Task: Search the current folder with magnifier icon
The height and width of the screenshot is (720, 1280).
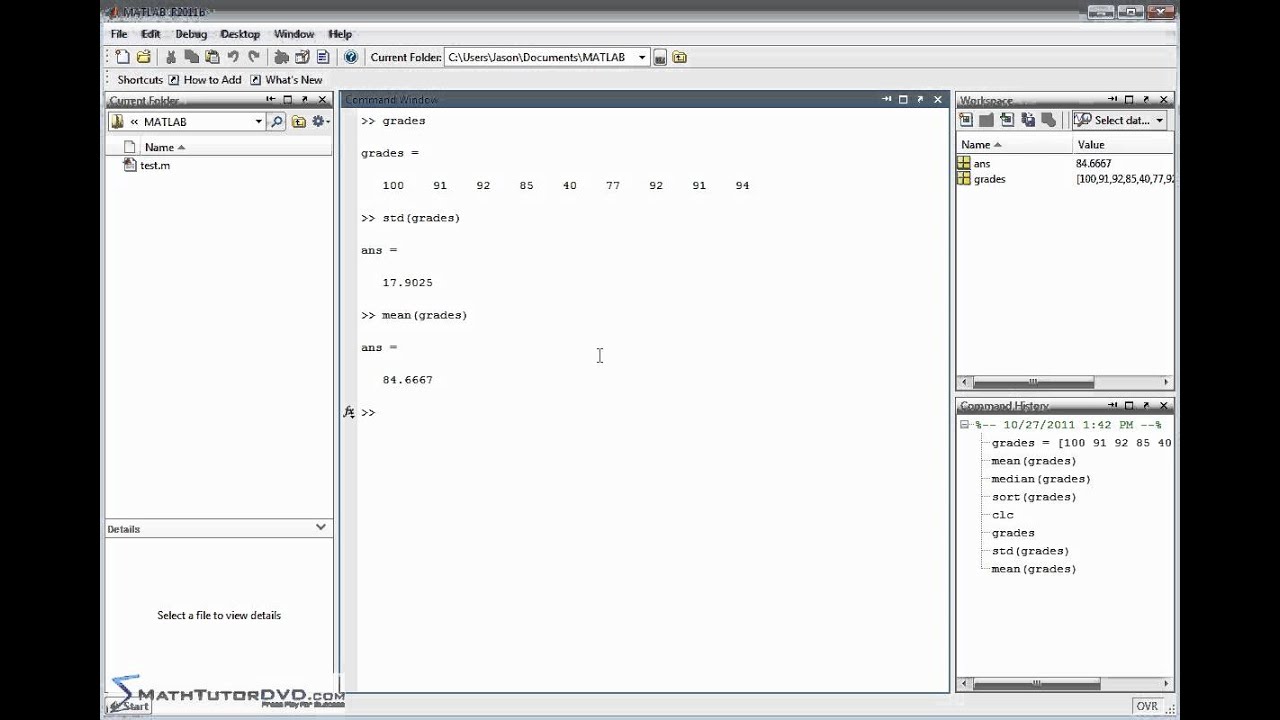Action: [276, 122]
